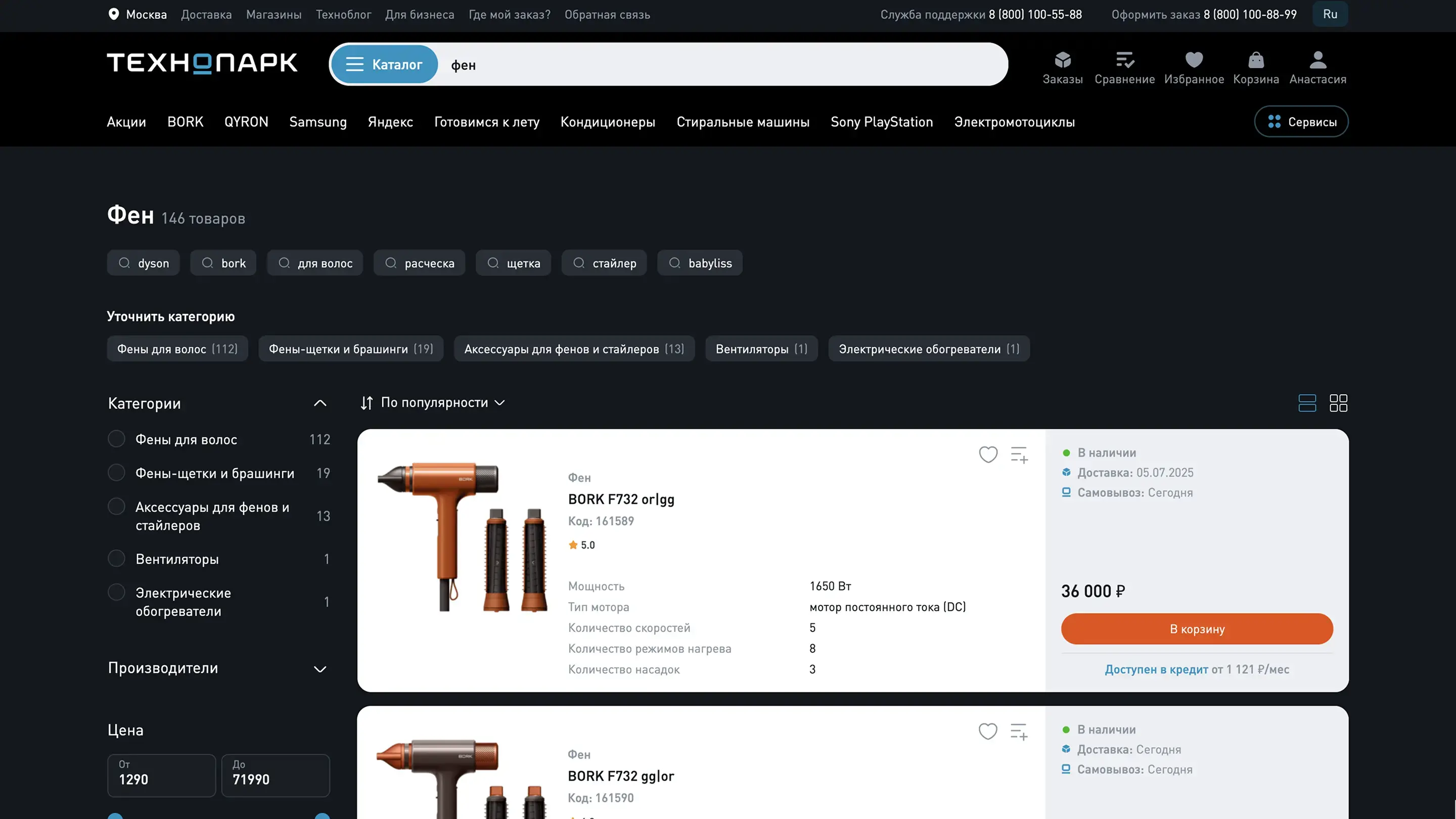Select Вентиляторы category radio option
The width and height of the screenshot is (1456, 819).
[x=116, y=559]
